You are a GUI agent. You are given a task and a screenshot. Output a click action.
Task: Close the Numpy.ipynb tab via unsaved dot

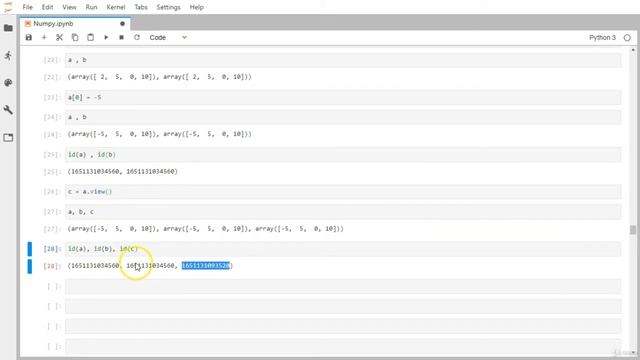click(x=122, y=24)
